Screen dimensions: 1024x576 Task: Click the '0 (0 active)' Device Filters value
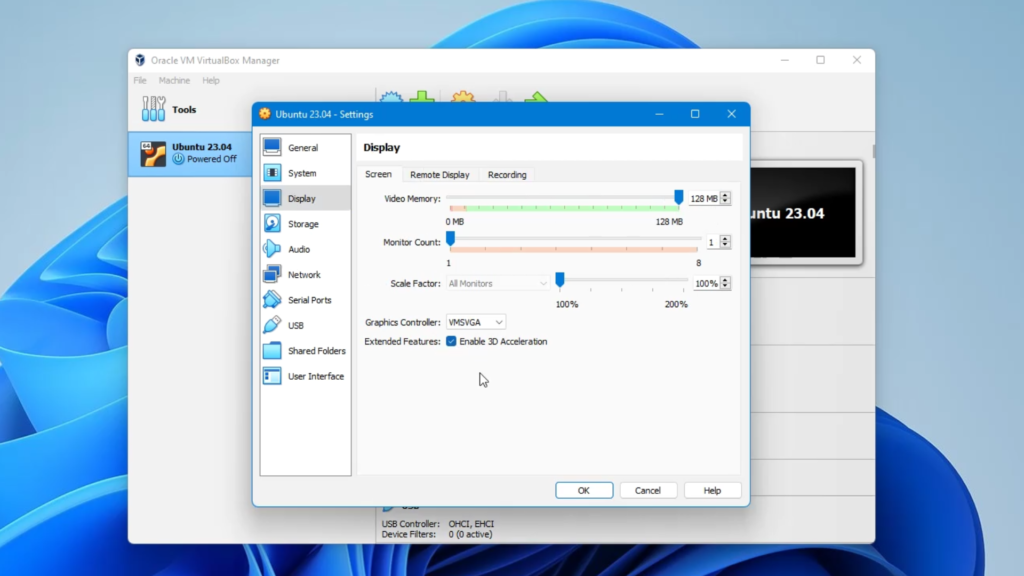[470, 534]
